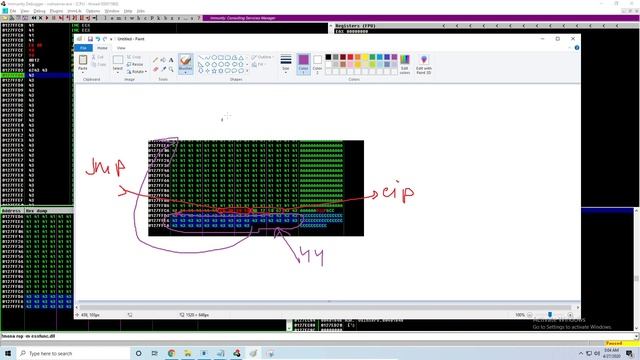Move the Paint zoom slider handle

click(550, 315)
